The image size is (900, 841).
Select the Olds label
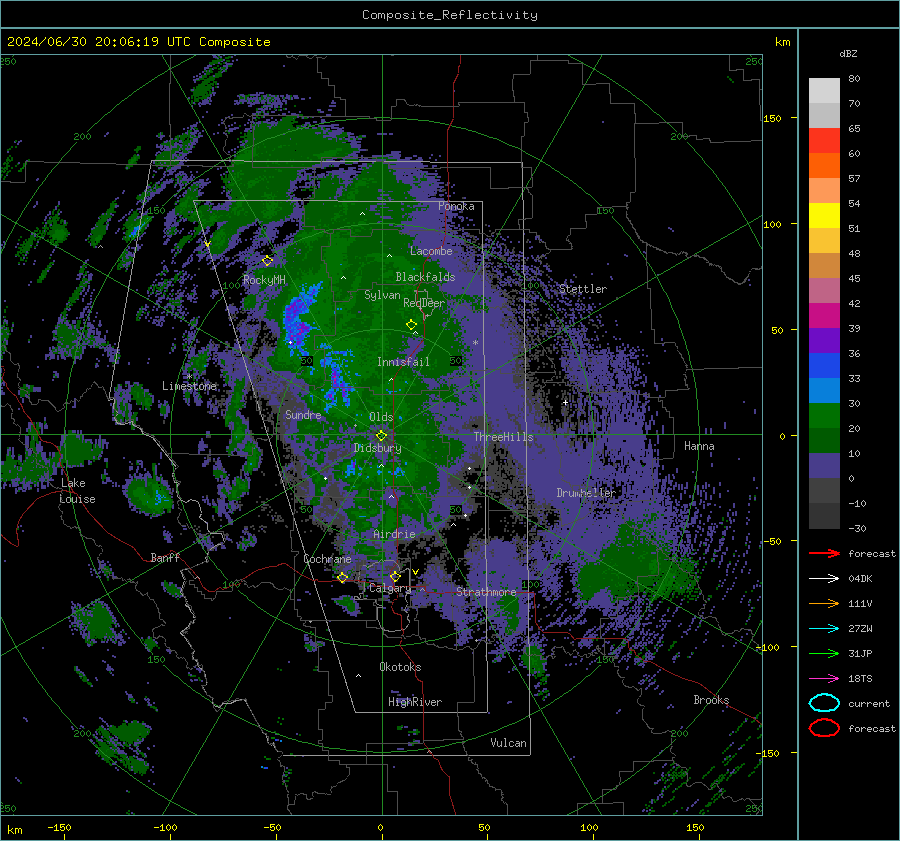pos(381,417)
